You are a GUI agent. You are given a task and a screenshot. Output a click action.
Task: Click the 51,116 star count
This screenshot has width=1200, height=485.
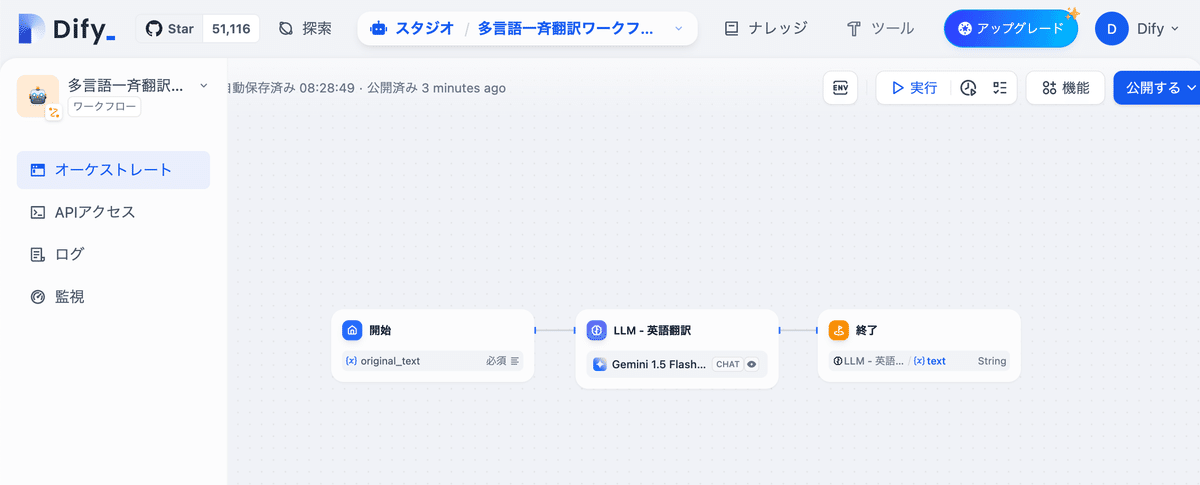231,29
